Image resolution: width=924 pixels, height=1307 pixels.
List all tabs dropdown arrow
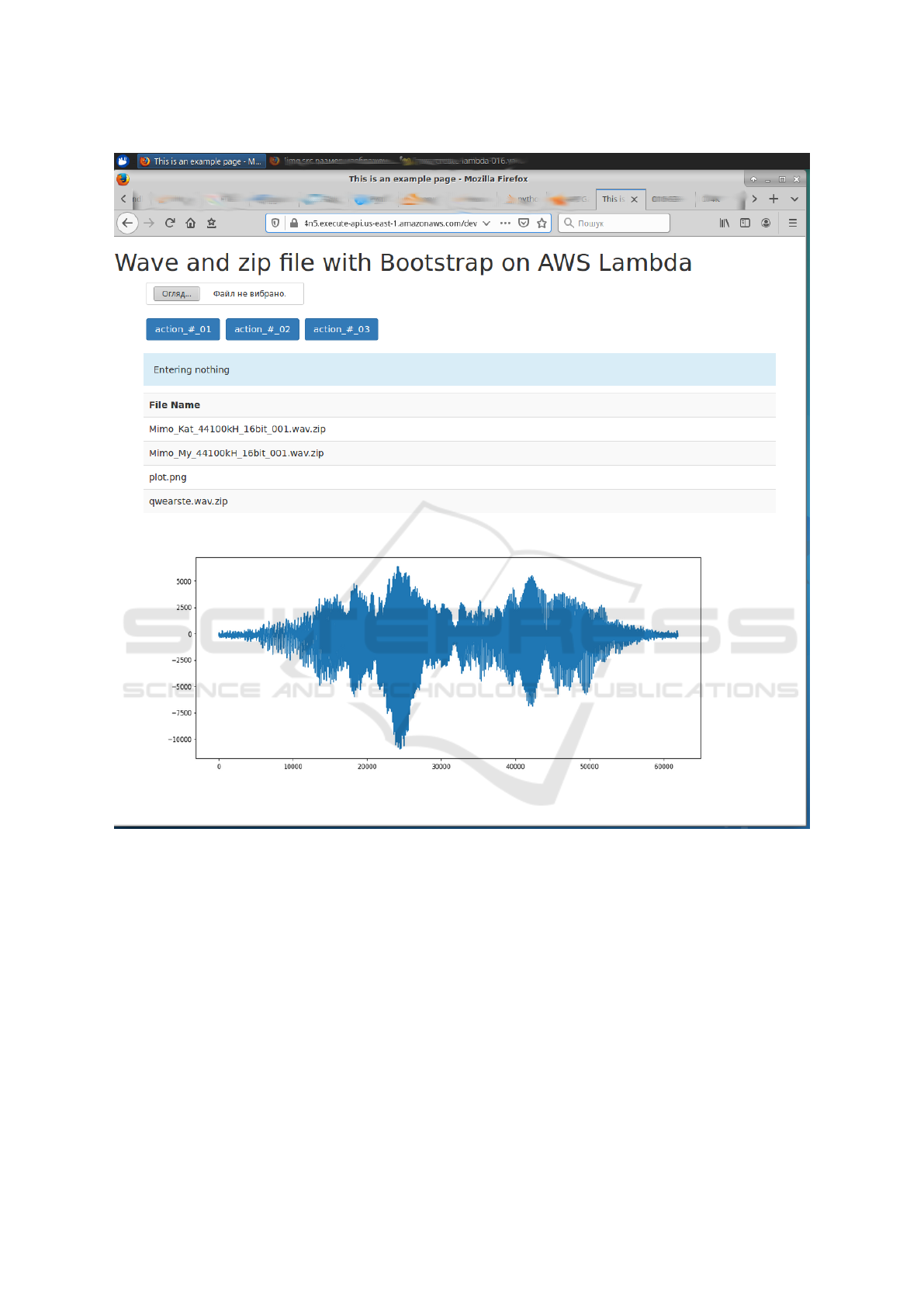tap(794, 199)
